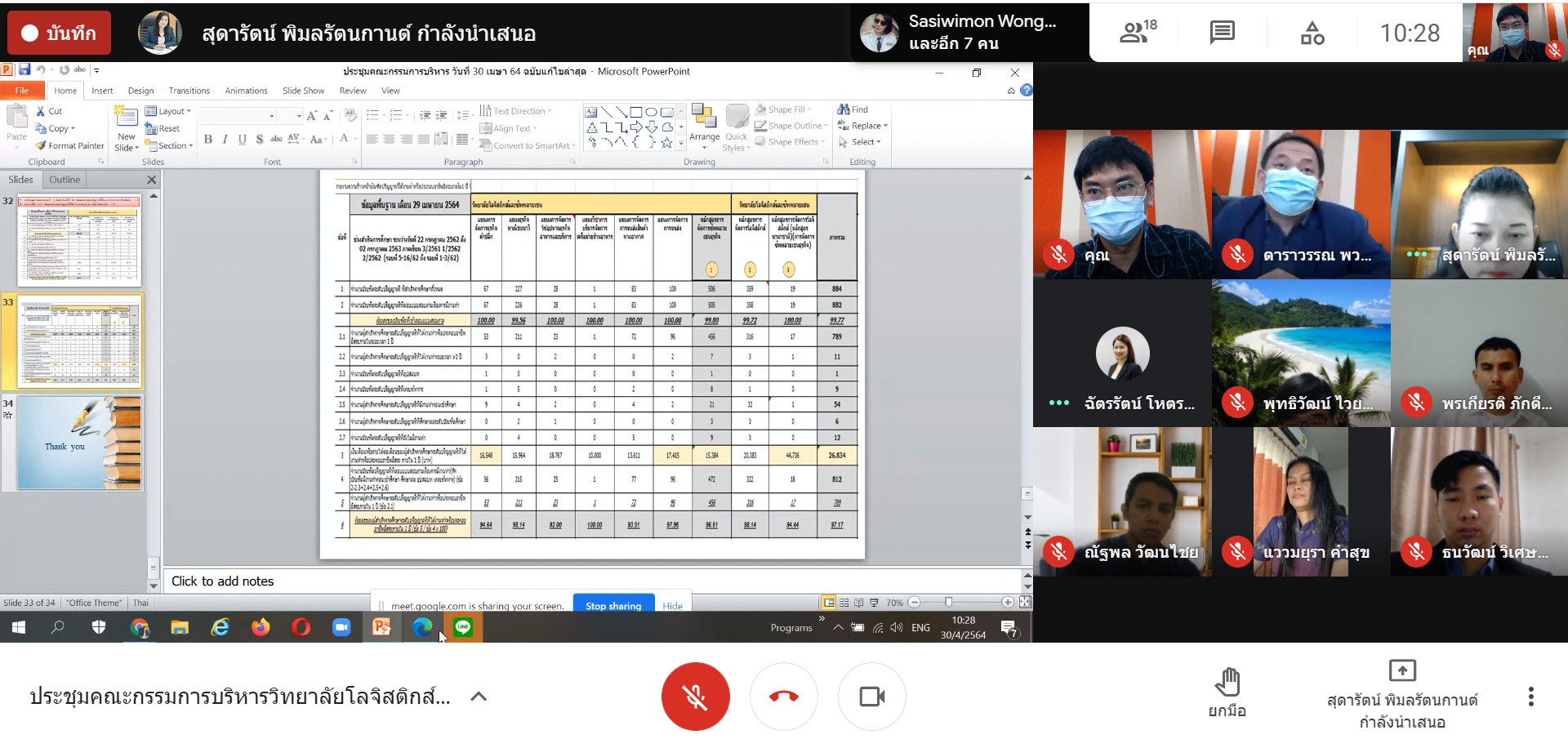Switch to the Slide Show ribbon tab
1568x748 pixels.
pyautogui.click(x=303, y=91)
